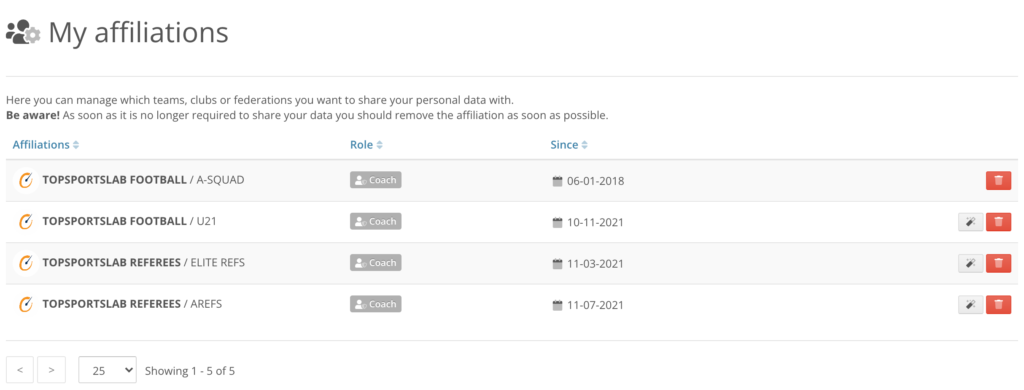The width and height of the screenshot is (1024, 390).
Task: Sort by Role using its sort arrows
Action: pos(366,145)
